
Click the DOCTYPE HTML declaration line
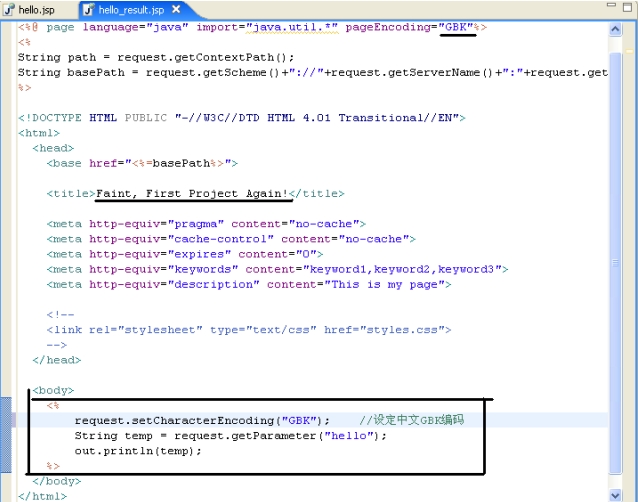[242, 118]
